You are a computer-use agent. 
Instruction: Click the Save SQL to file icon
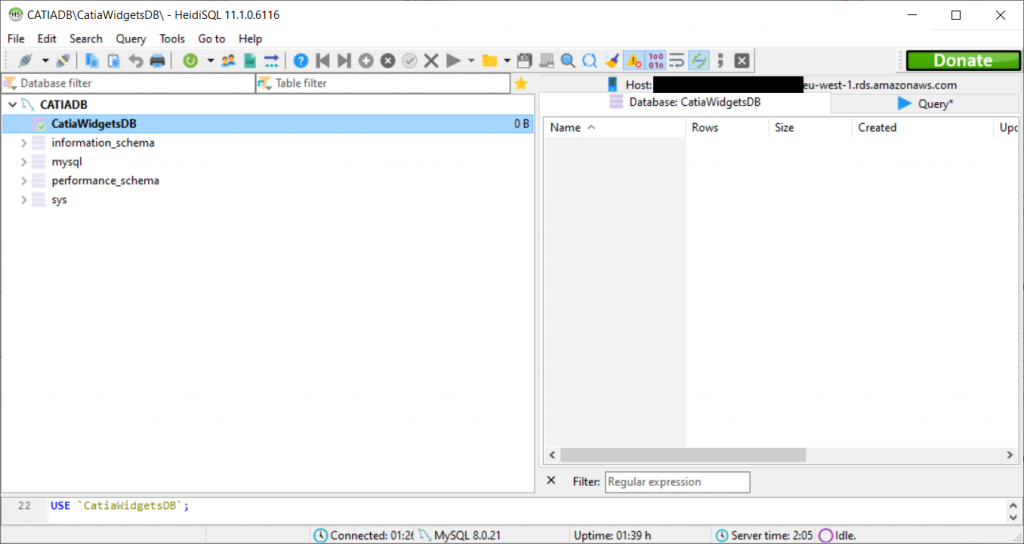tap(524, 61)
